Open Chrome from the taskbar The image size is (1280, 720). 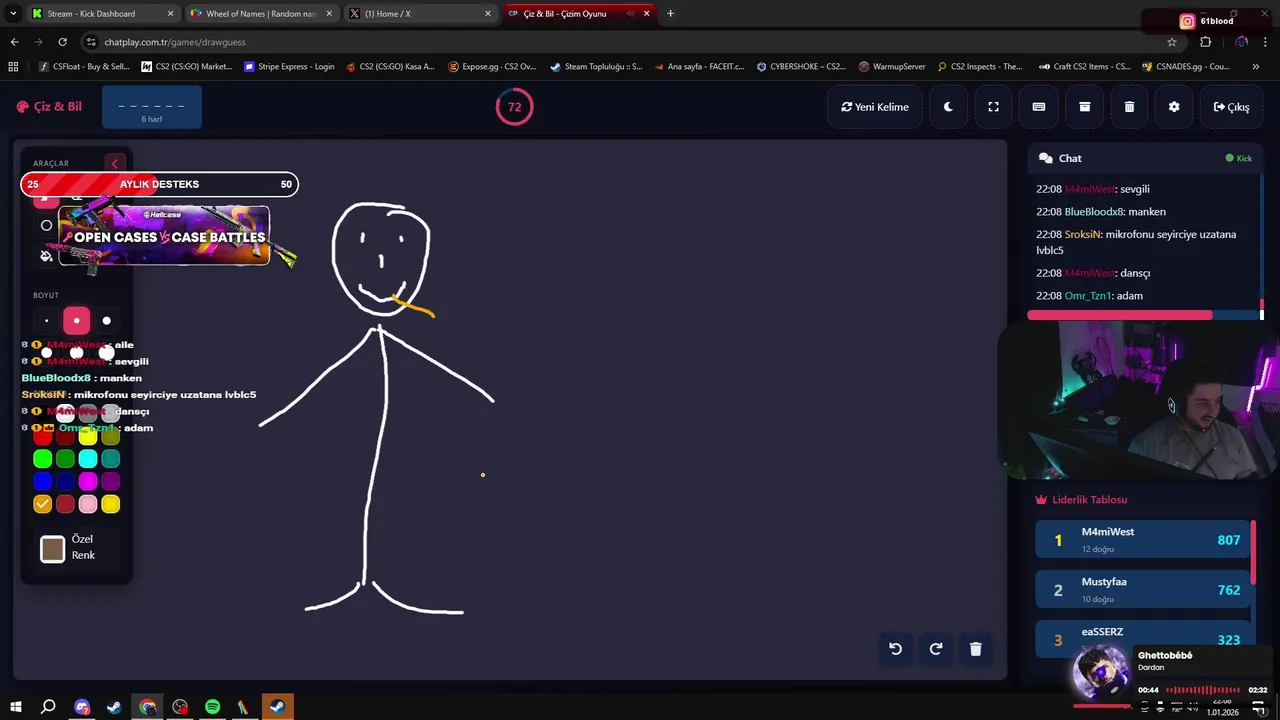(147, 707)
